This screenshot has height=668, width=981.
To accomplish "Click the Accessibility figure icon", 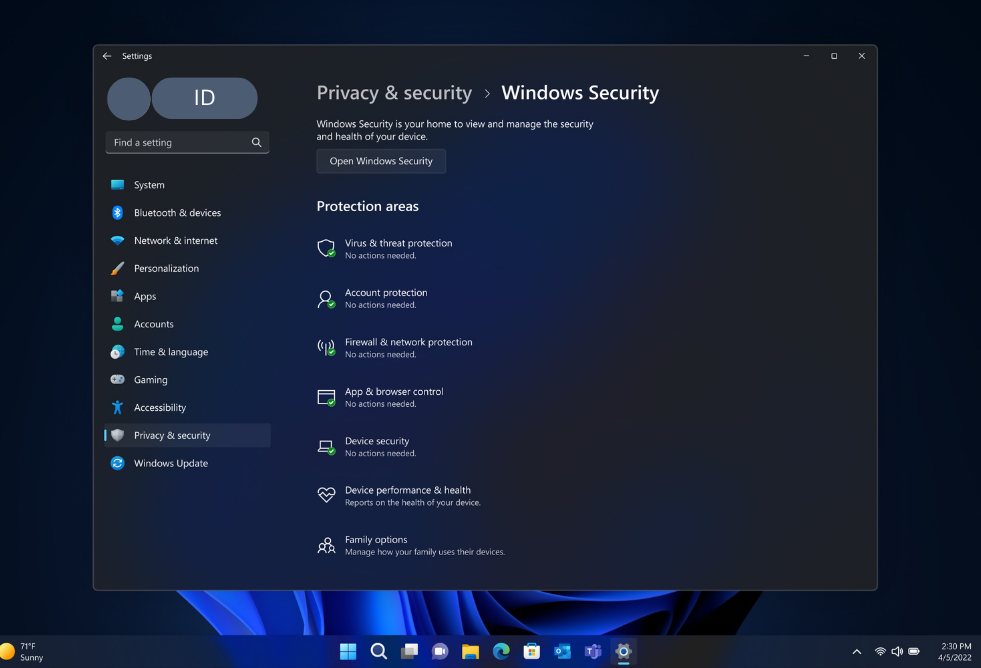I will [117, 407].
